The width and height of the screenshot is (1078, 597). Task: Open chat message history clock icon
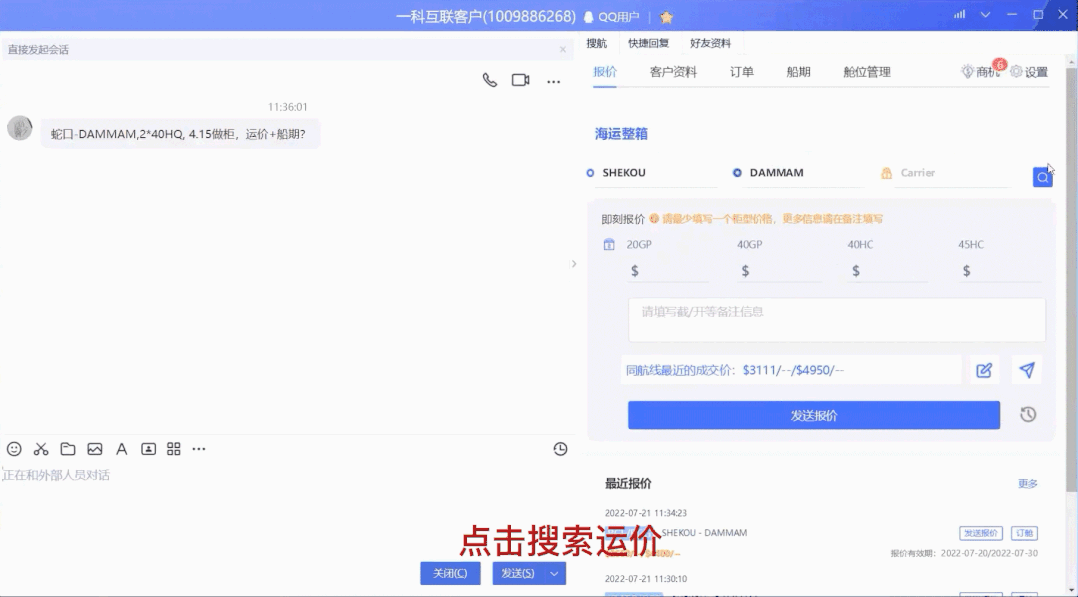tap(560, 449)
